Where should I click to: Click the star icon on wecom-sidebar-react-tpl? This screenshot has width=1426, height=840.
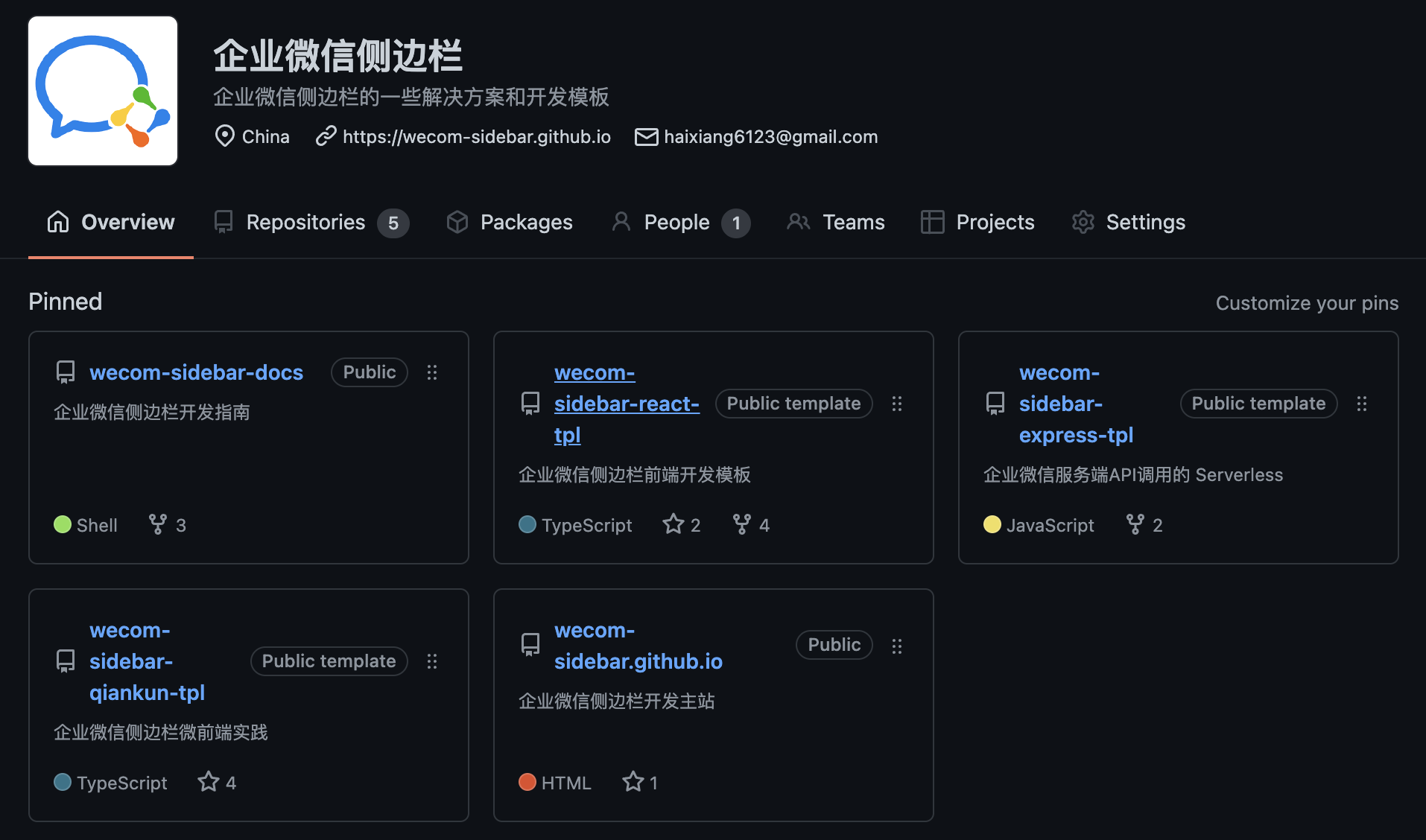click(674, 524)
